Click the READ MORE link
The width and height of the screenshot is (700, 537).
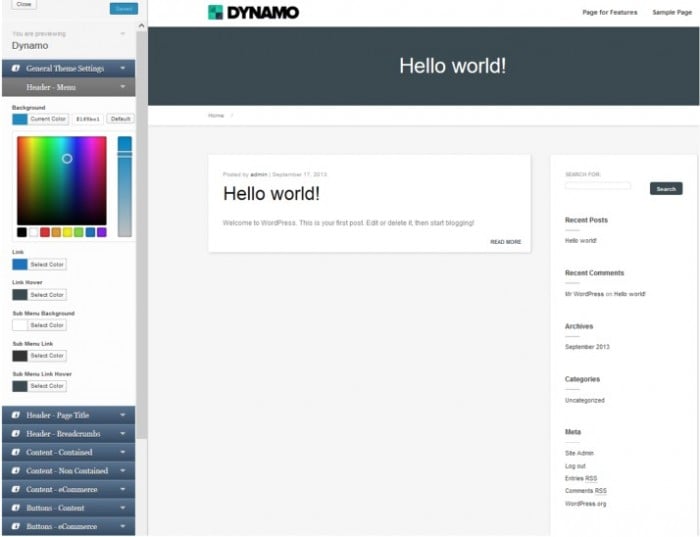506,242
